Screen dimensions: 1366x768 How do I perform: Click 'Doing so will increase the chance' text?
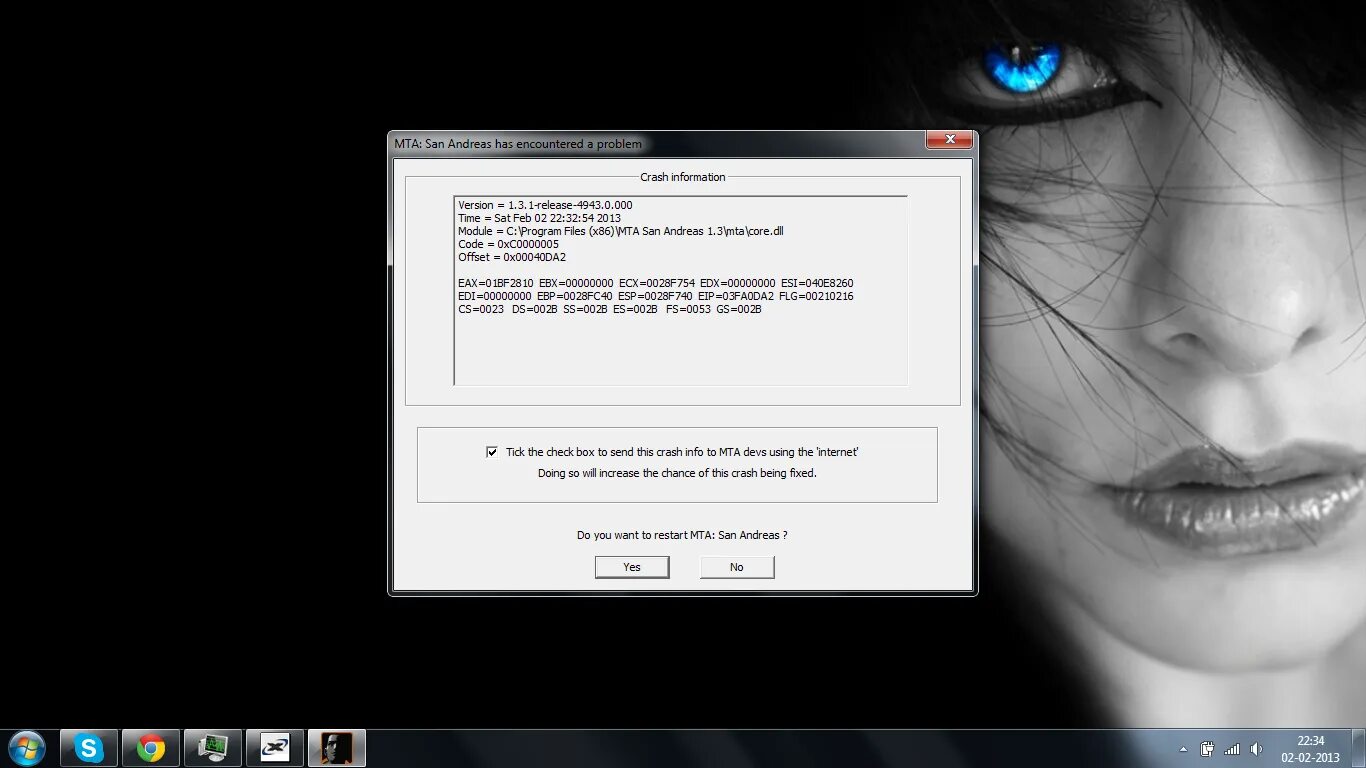pyautogui.click(x=677, y=473)
